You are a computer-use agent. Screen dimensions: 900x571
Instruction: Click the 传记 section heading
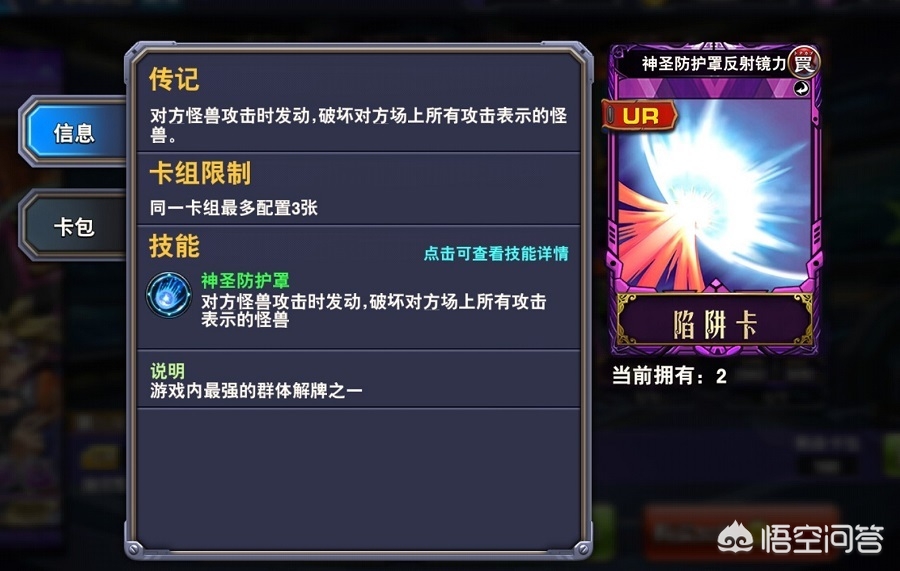point(174,79)
